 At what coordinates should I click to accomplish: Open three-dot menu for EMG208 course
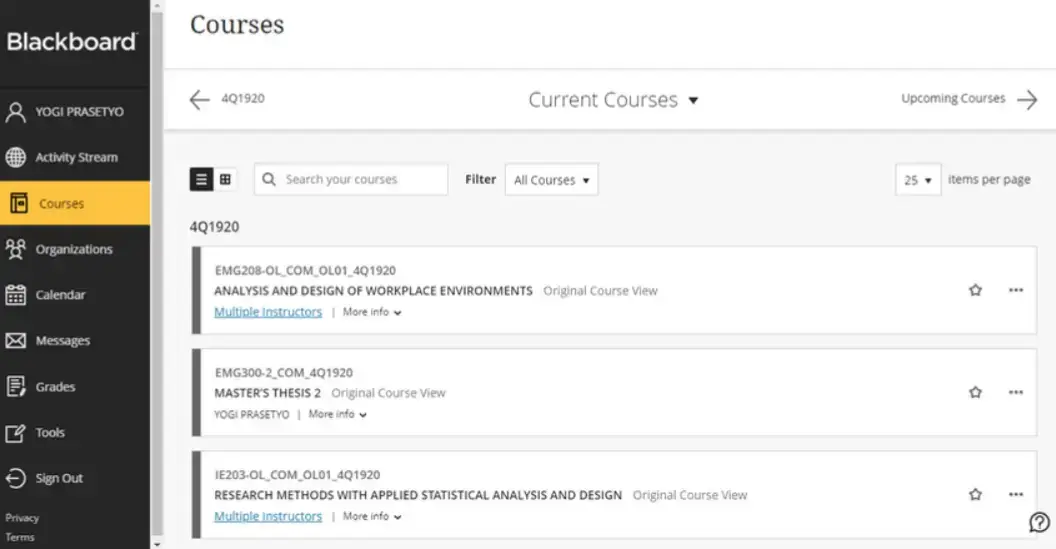click(1016, 290)
